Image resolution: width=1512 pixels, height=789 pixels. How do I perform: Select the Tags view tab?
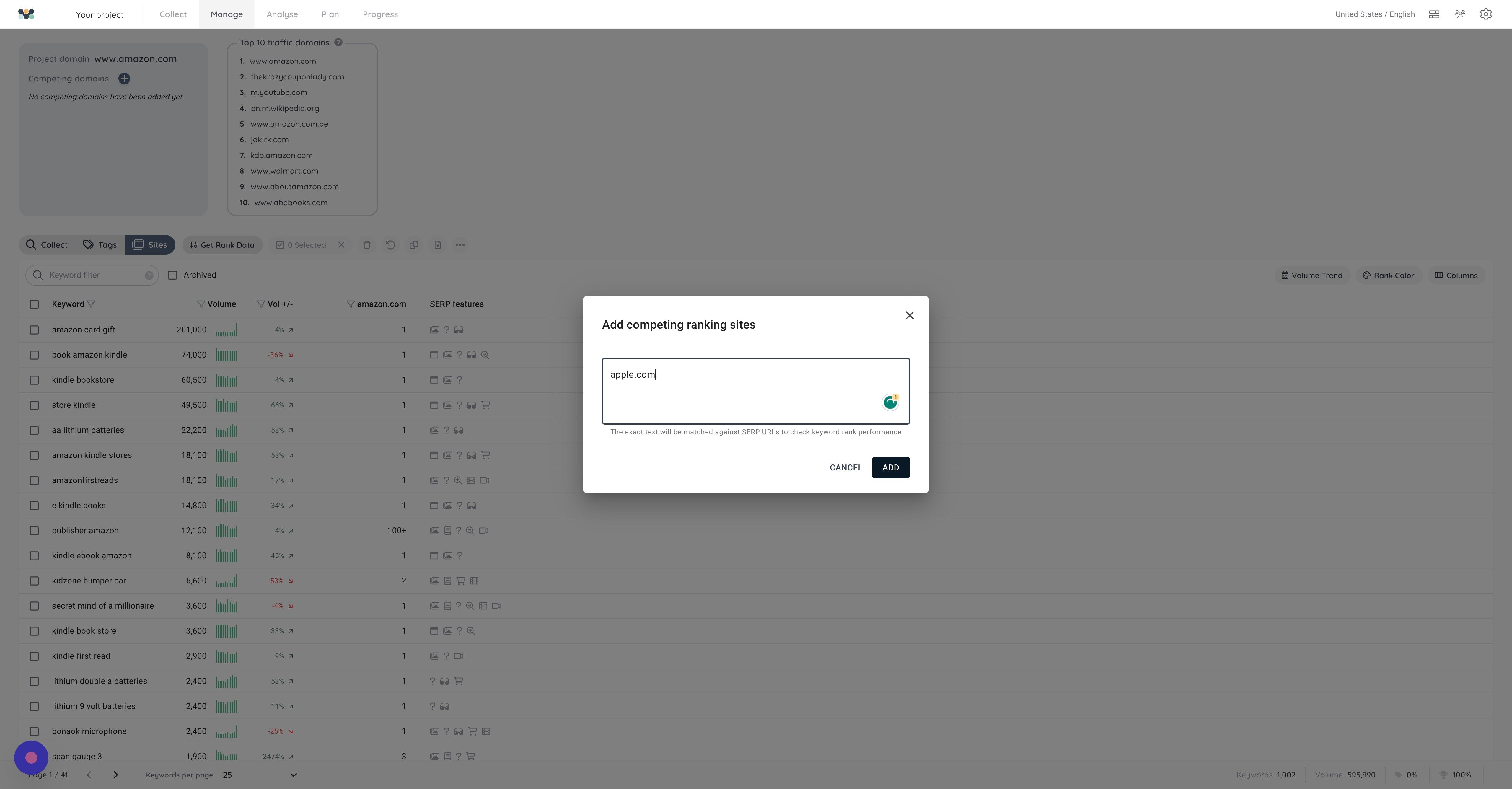[100, 245]
